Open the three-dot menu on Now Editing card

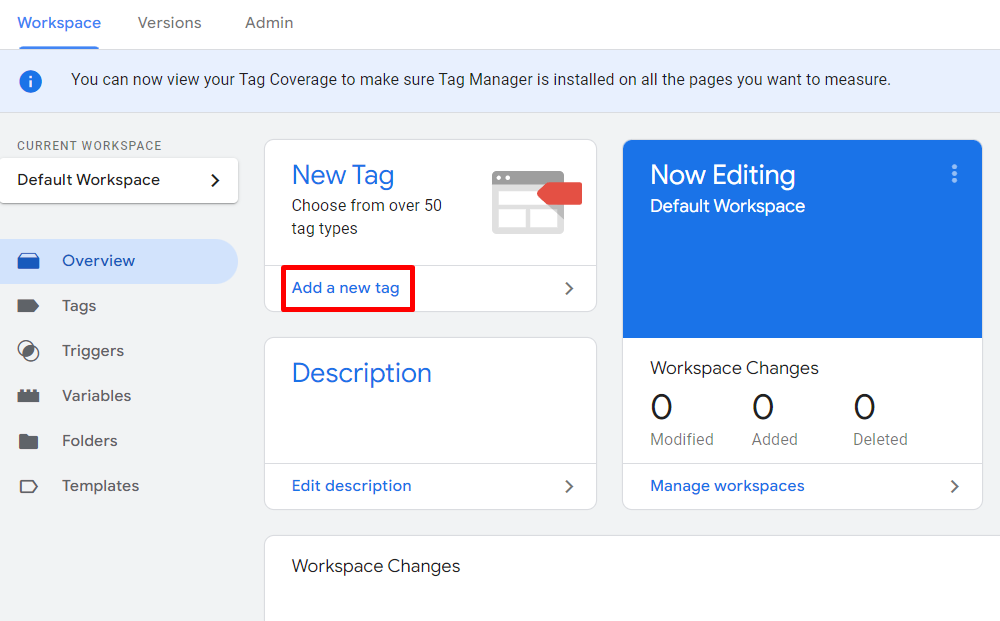(954, 173)
